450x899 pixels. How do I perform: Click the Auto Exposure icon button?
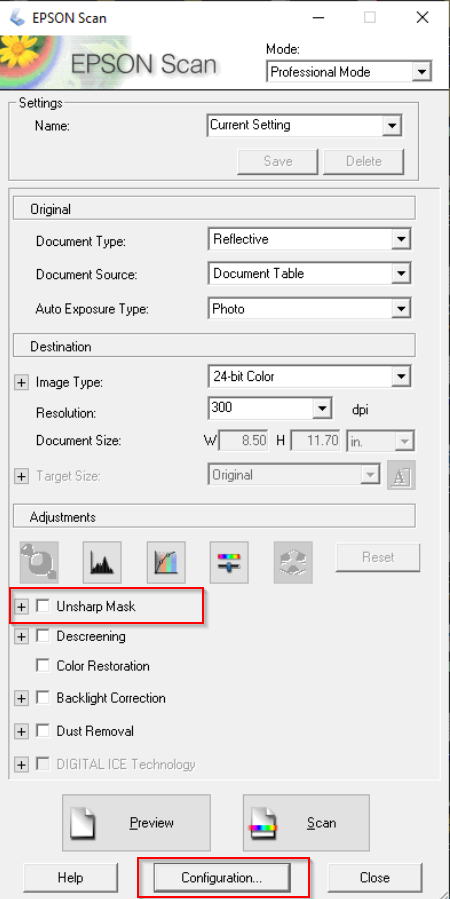(38, 560)
